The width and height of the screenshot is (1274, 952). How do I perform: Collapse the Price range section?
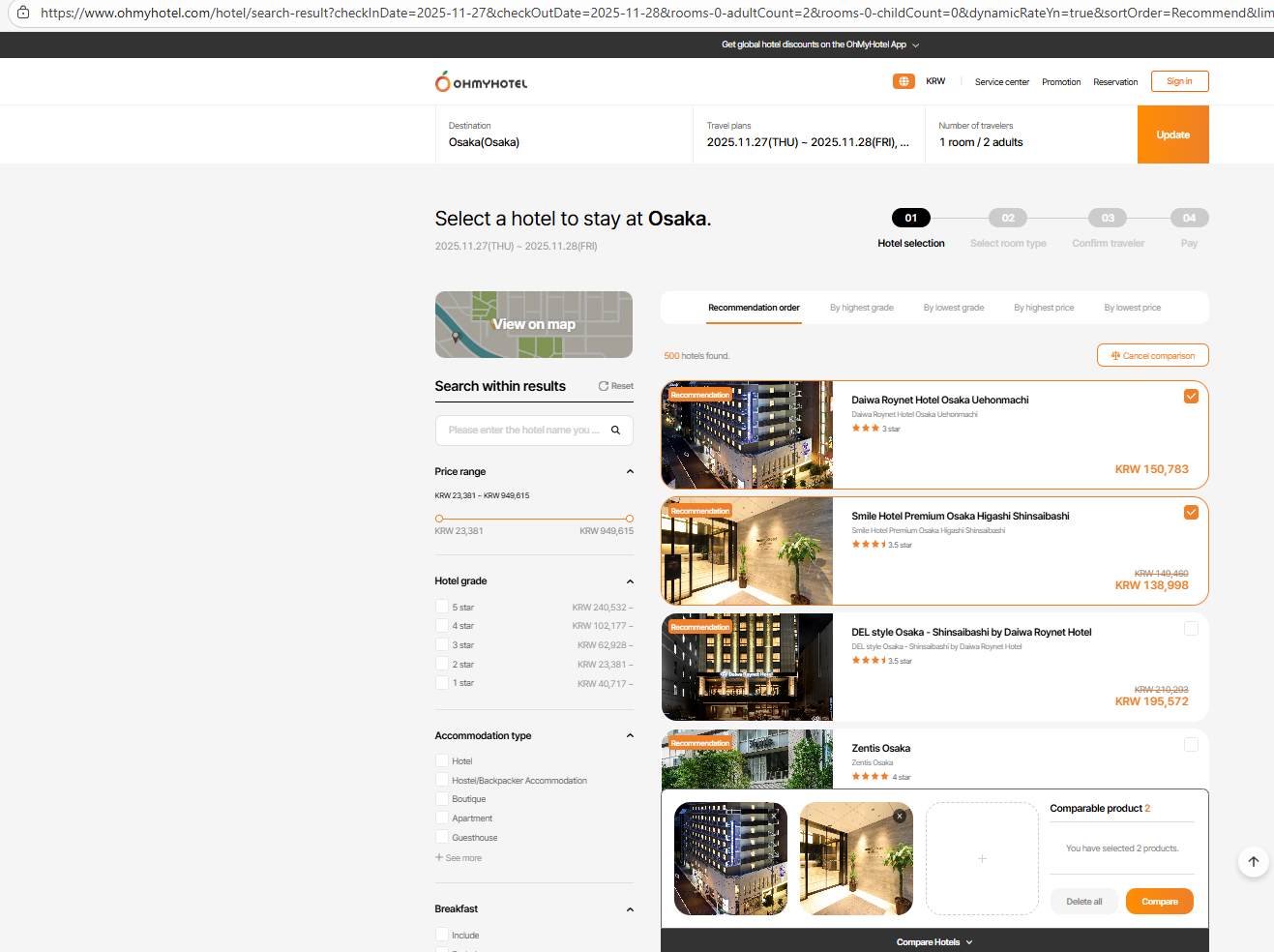630,472
